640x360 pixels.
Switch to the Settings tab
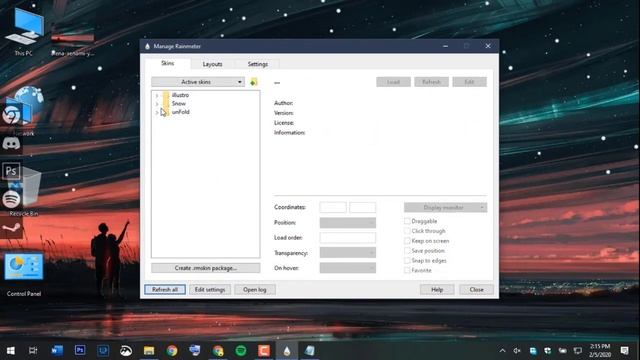[x=258, y=64]
